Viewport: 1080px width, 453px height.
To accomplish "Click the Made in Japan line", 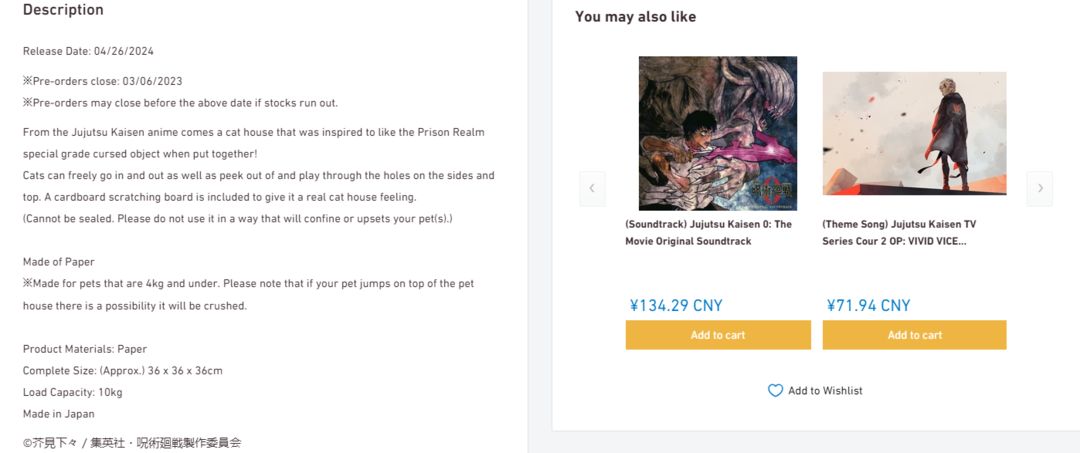I will click(59, 414).
